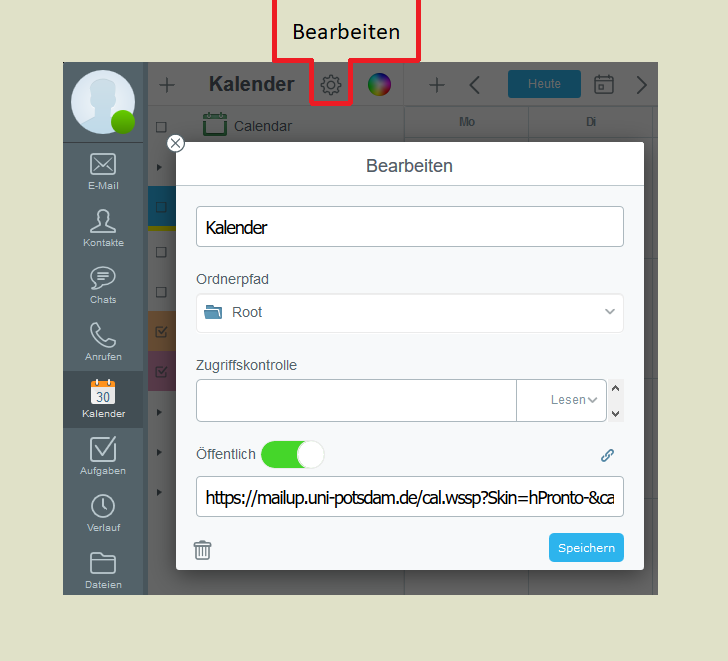Expand the tree arrow below Calendar

(159, 167)
